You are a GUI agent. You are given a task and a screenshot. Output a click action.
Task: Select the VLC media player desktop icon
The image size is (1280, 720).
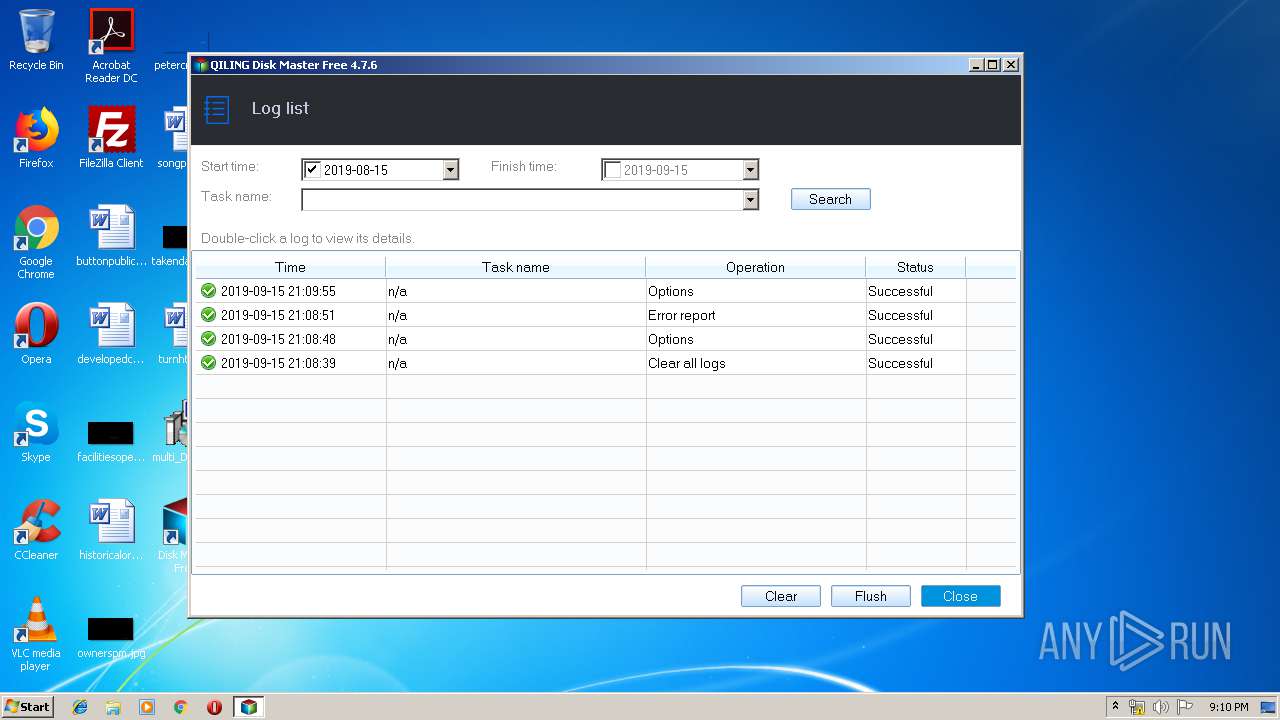pyautogui.click(x=36, y=634)
